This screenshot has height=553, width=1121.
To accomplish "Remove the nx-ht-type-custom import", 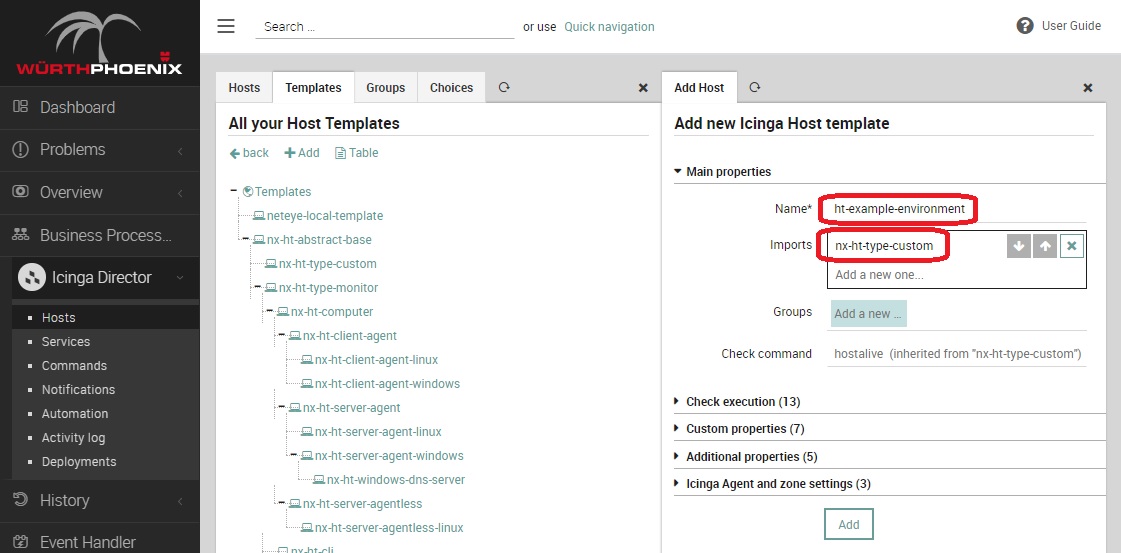I will point(1072,246).
